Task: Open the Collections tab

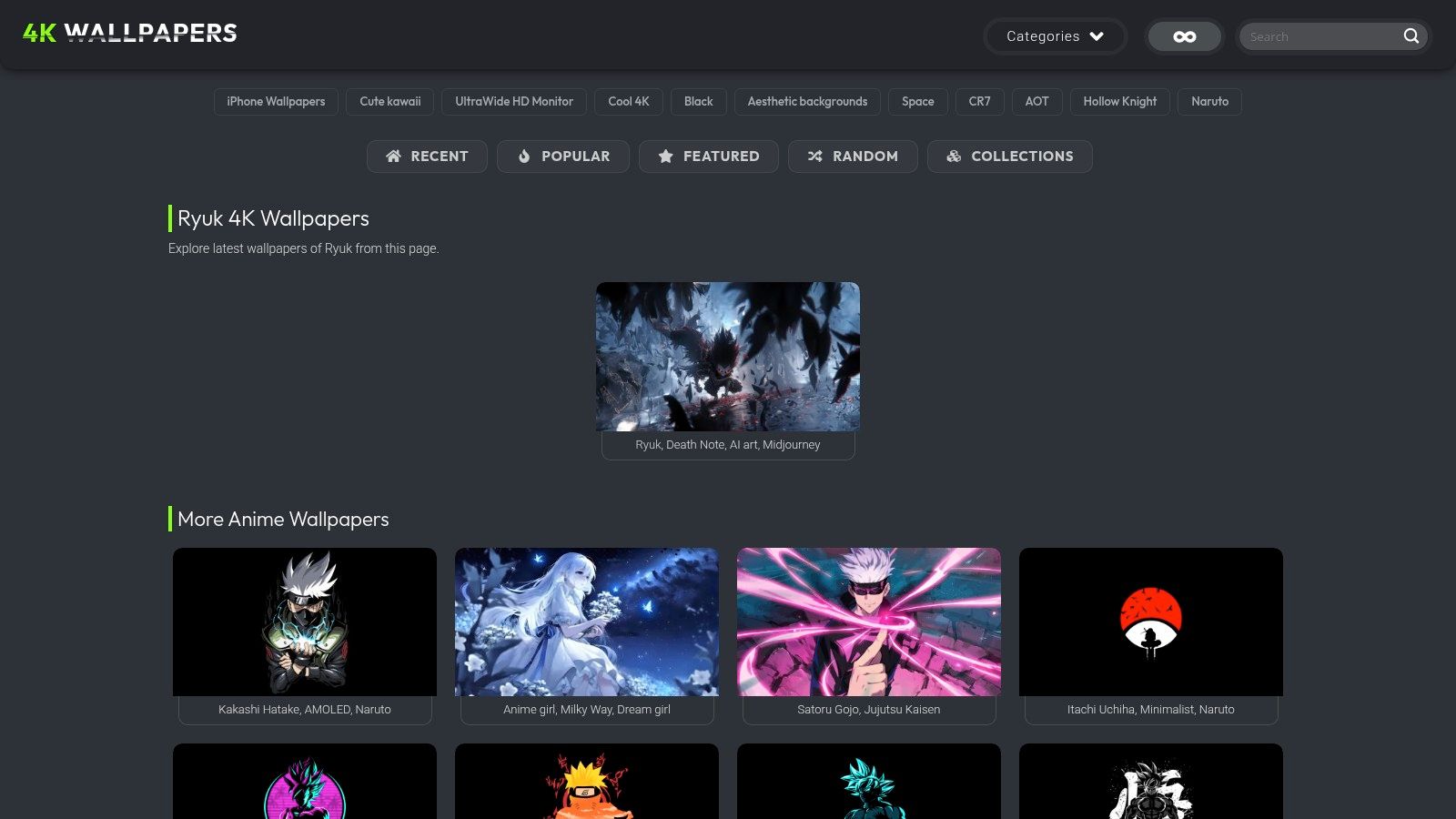Action: [1010, 157]
